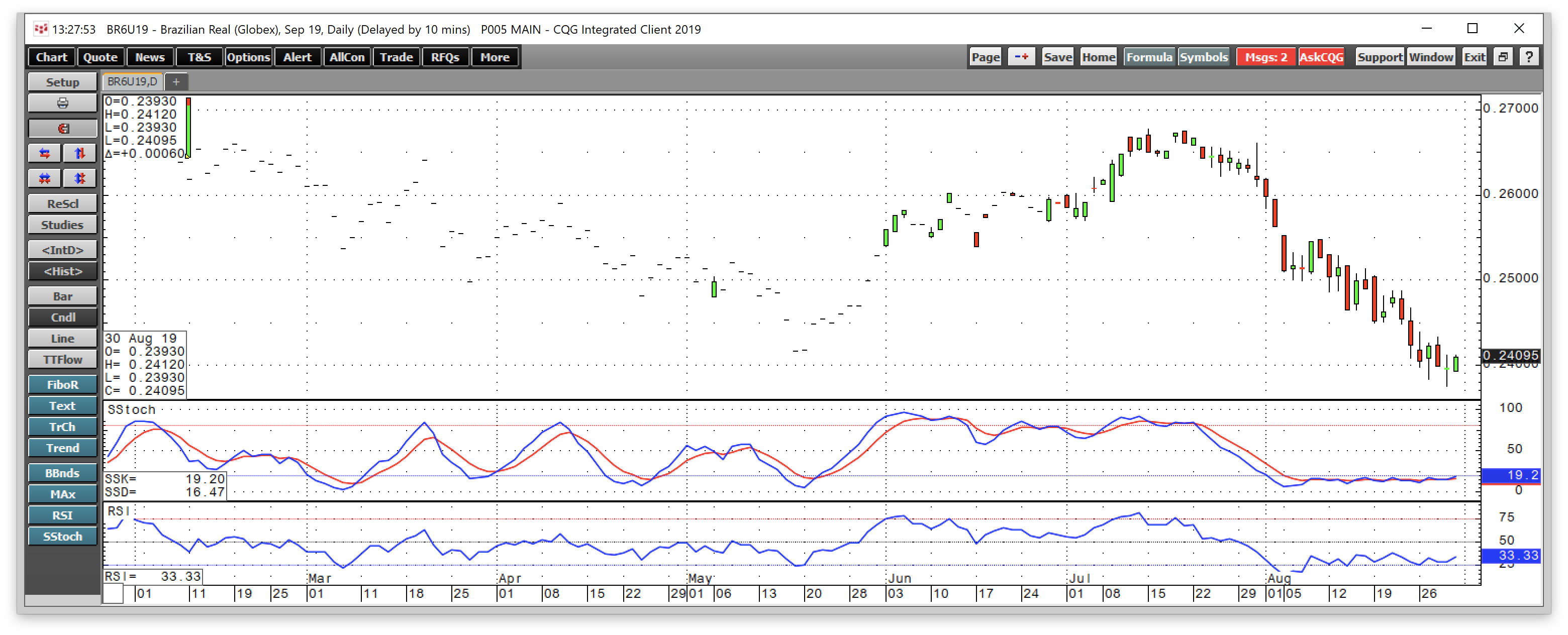The image size is (1568, 635).
Task: Click the 19.2 SStoch value label
Action: pyautogui.click(x=1510, y=475)
